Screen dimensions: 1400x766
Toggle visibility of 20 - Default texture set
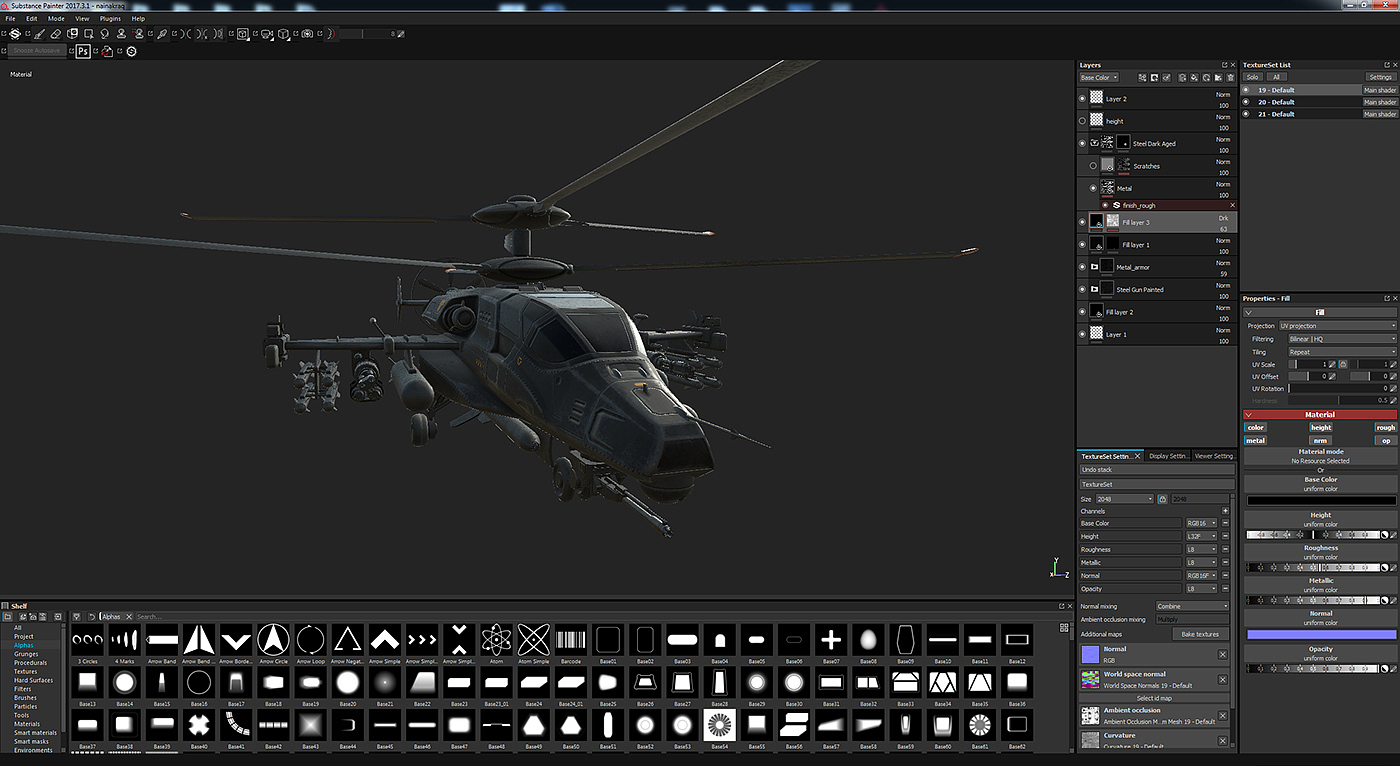tap(1246, 102)
